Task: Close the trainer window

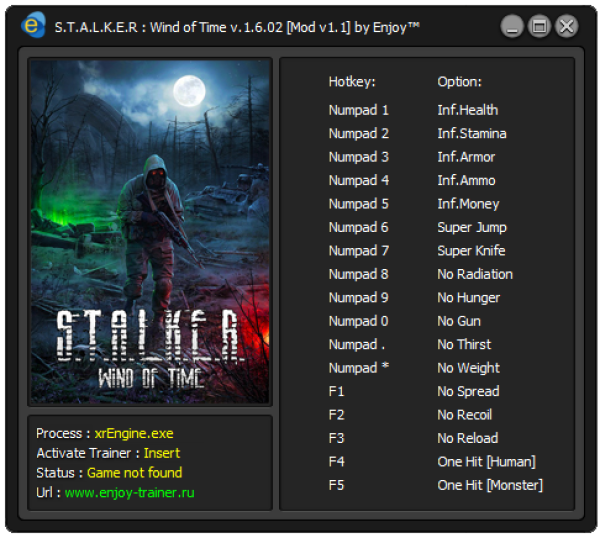Action: click(566, 26)
